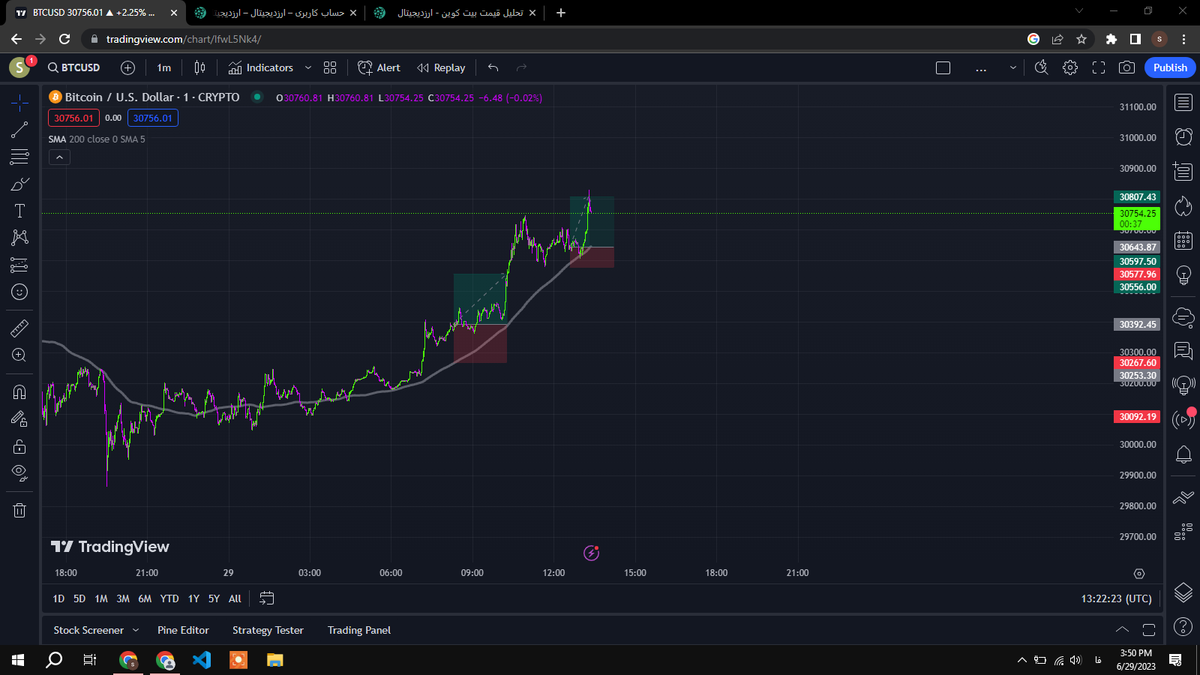The width and height of the screenshot is (1200, 675).
Task: Select the ruler measure tool
Action: coord(19,328)
